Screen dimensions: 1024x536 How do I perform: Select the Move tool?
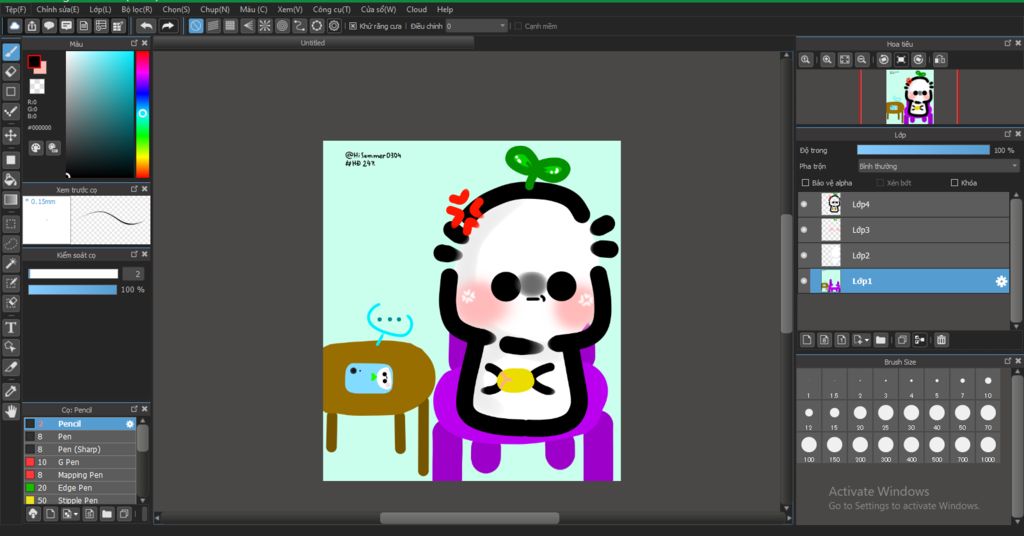tap(11, 135)
